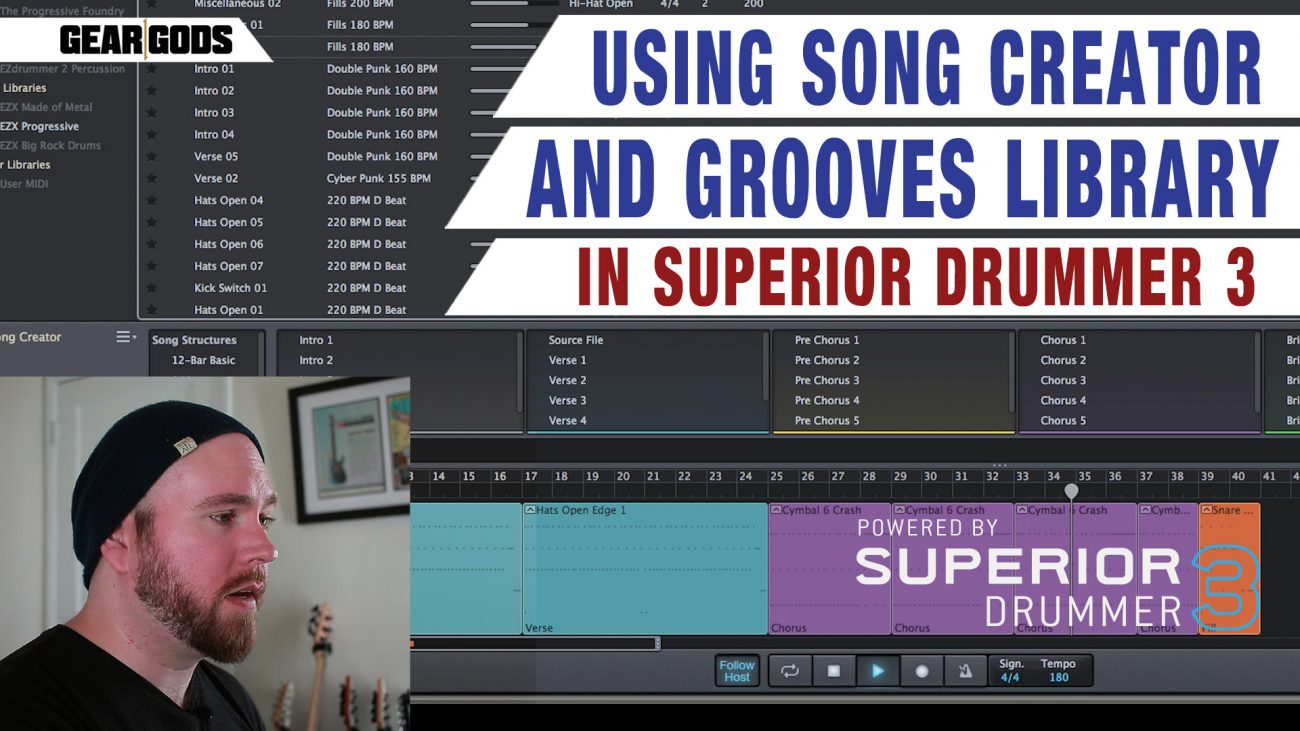
Task: Choose Pre Chorus 5 part
Action: pos(827,421)
